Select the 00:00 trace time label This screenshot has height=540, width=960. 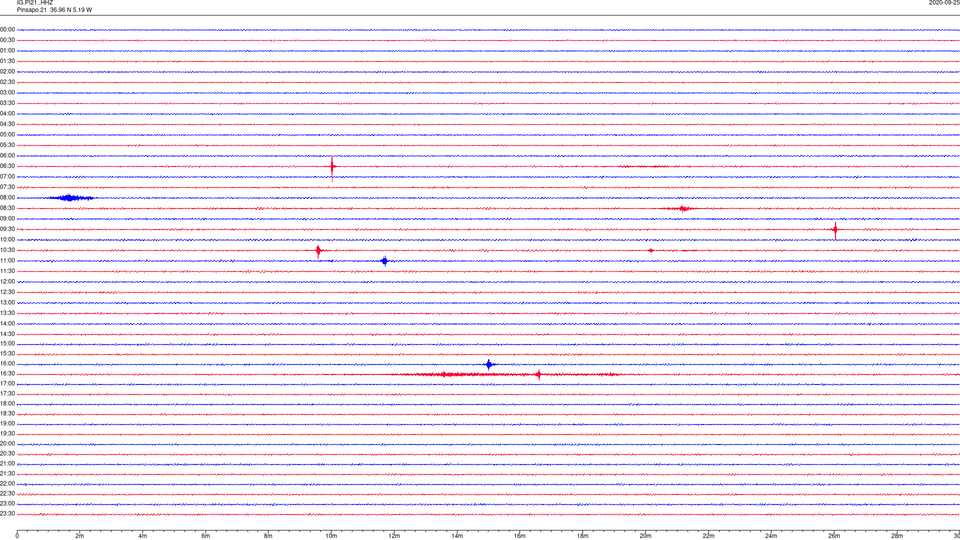7,29
